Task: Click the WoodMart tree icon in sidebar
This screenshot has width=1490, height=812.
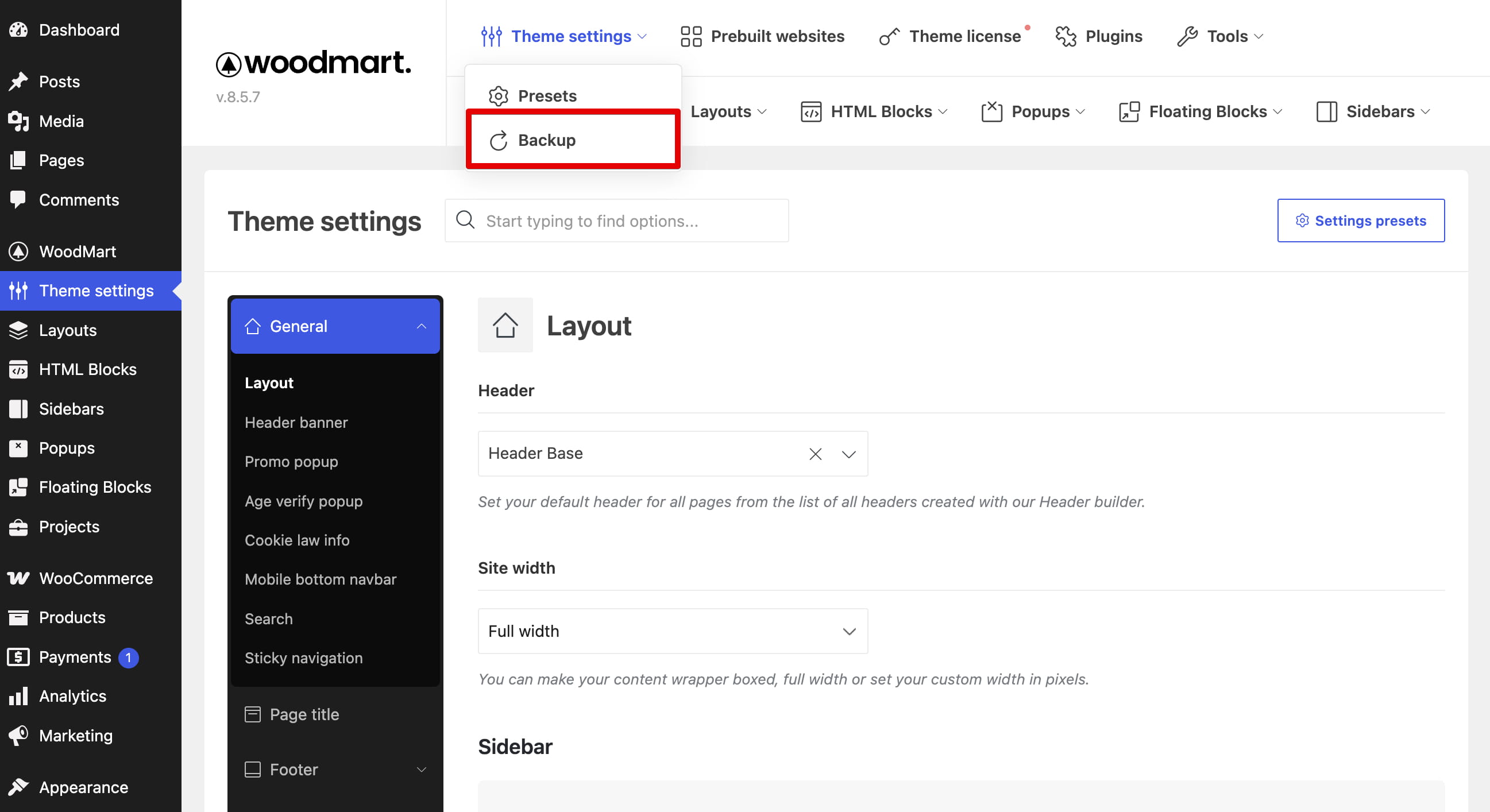Action: point(18,251)
